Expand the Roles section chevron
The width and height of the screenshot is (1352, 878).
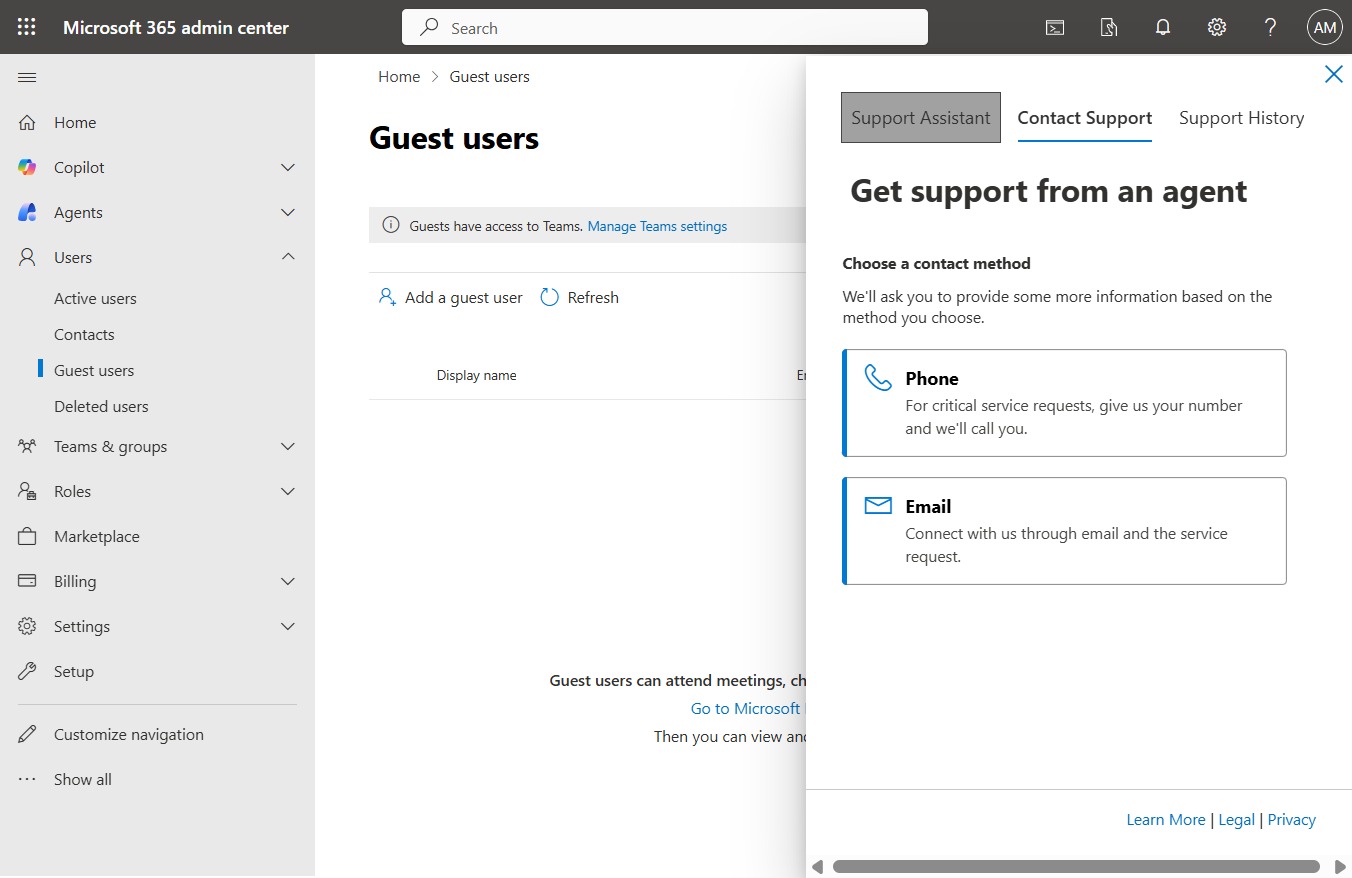288,491
